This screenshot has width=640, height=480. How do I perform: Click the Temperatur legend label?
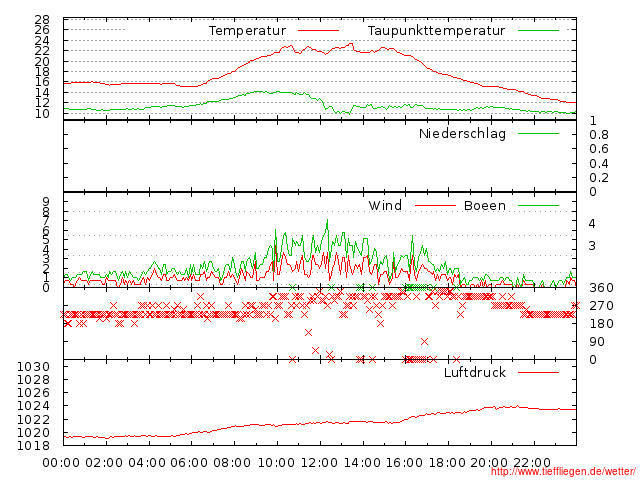click(x=247, y=31)
